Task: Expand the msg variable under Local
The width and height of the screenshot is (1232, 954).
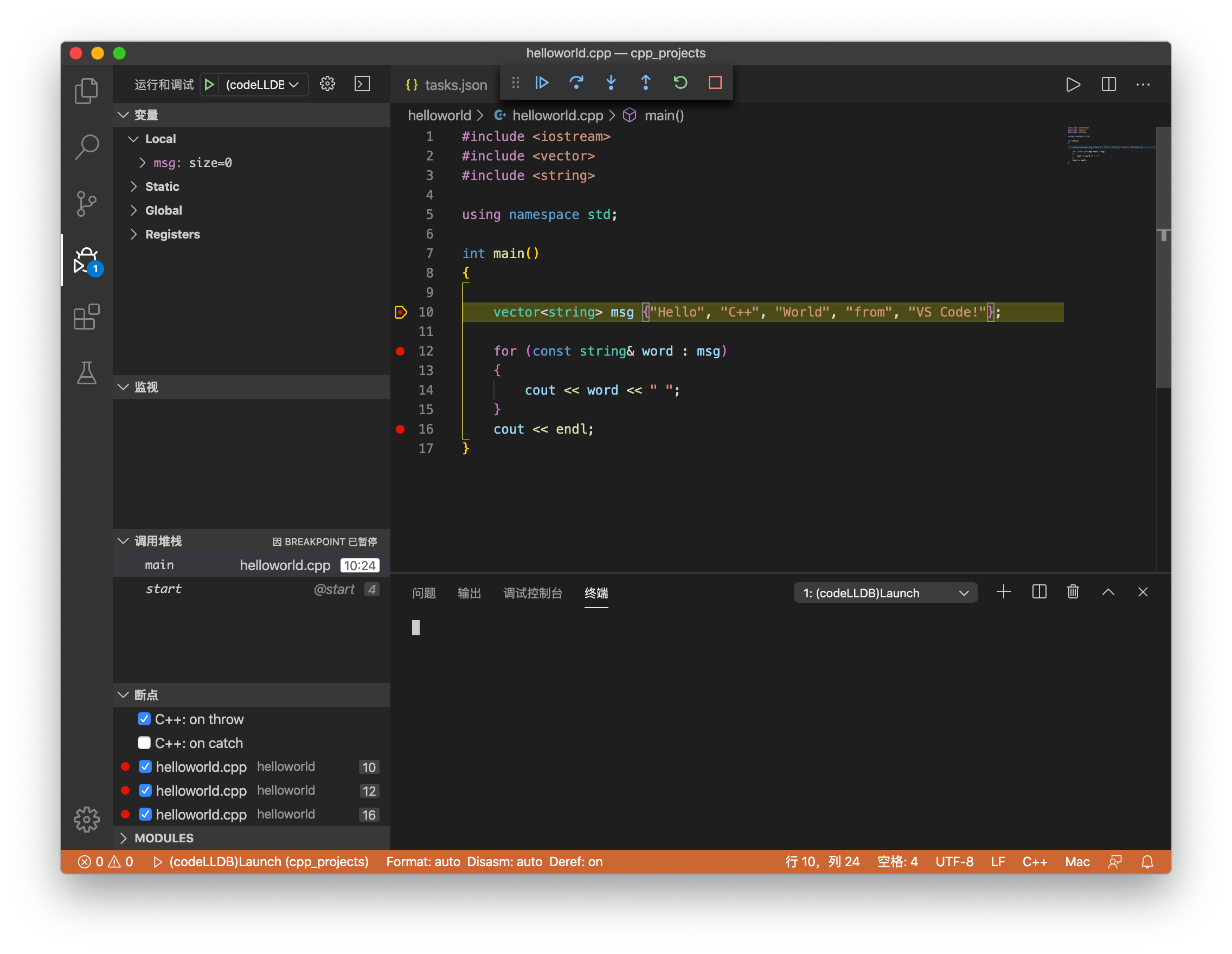Action: (x=142, y=163)
